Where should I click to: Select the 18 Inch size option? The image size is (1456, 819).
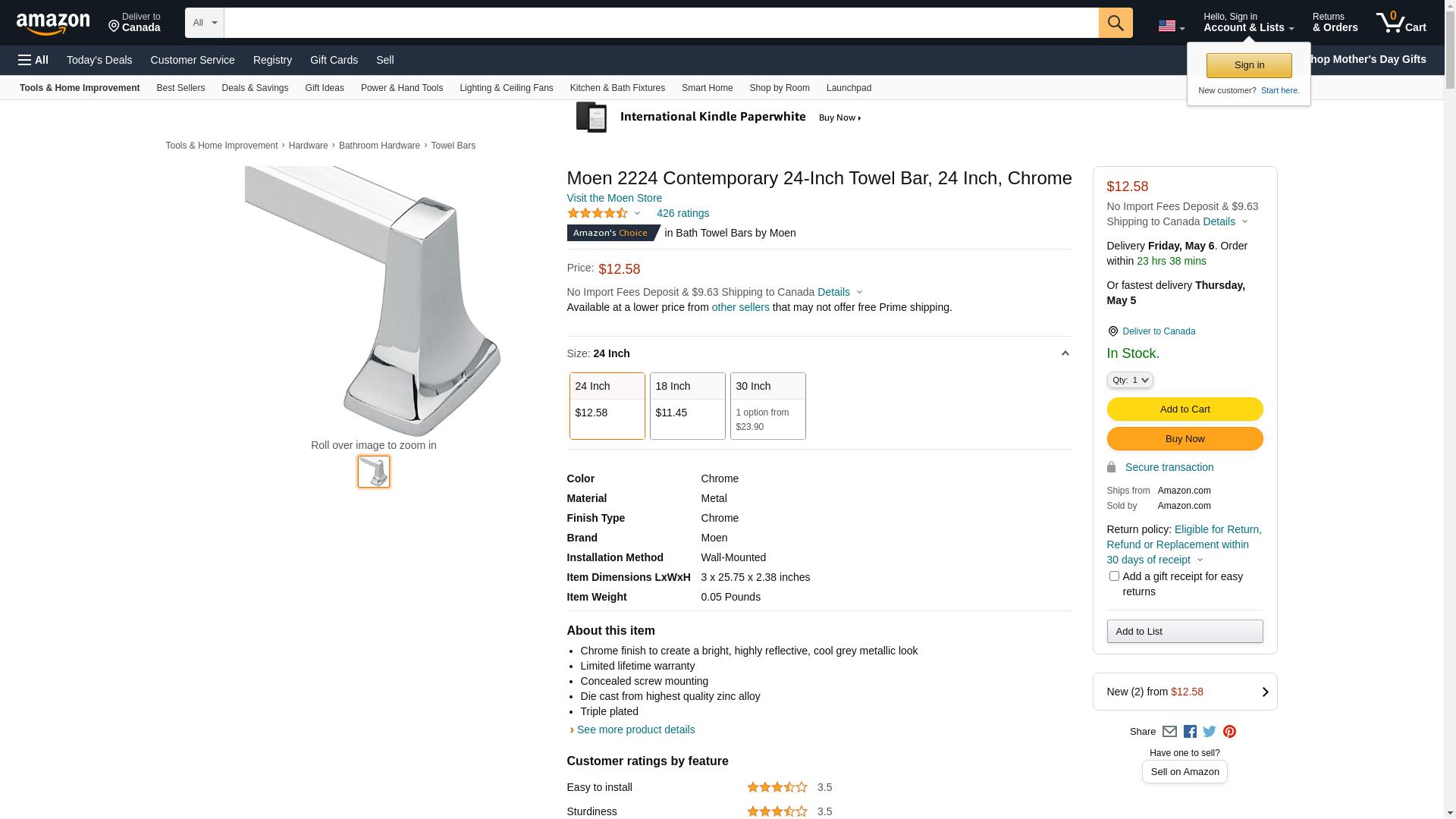tap(687, 406)
